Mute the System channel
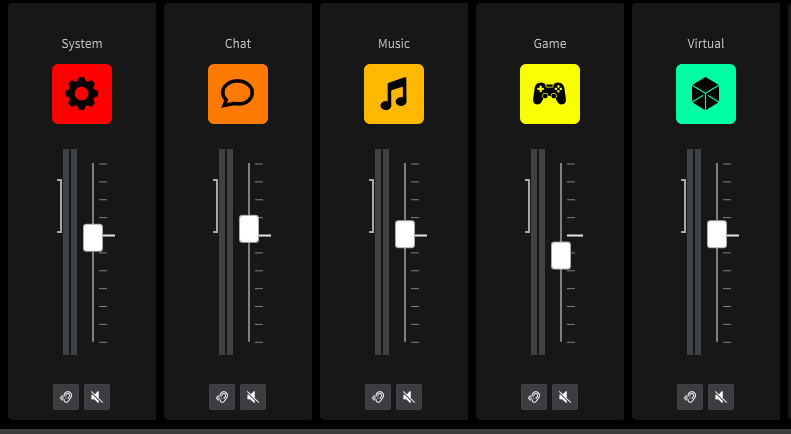The image size is (791, 434). pos(97,397)
